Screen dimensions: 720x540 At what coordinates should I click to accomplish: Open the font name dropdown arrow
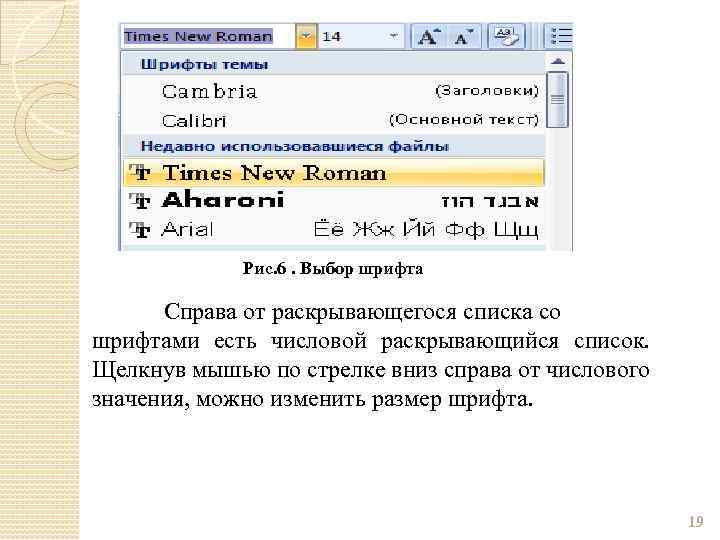(306, 36)
